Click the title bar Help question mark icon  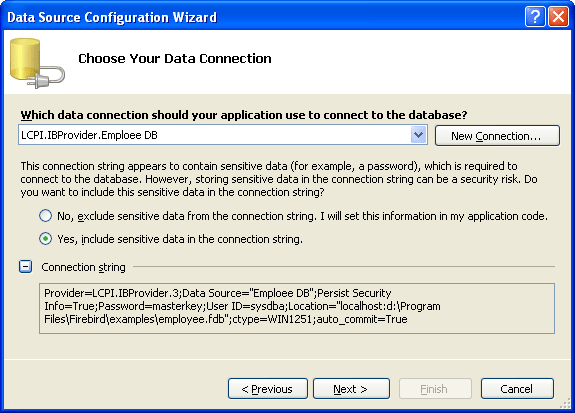pos(535,17)
